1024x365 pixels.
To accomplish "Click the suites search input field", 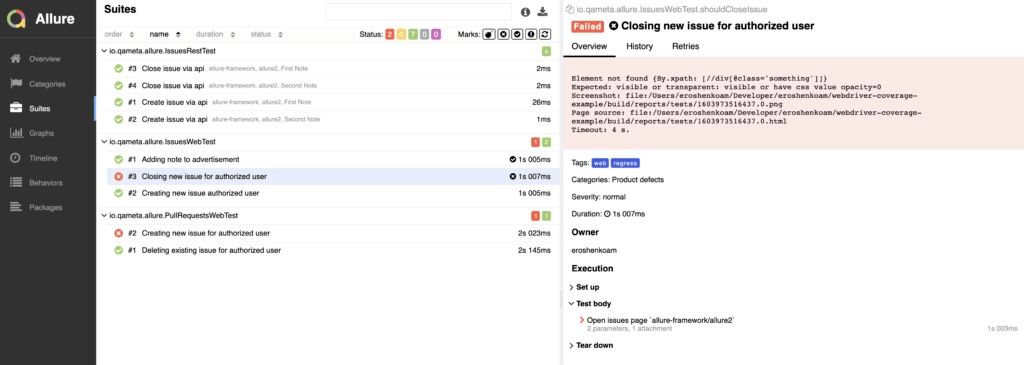I will 419,12.
